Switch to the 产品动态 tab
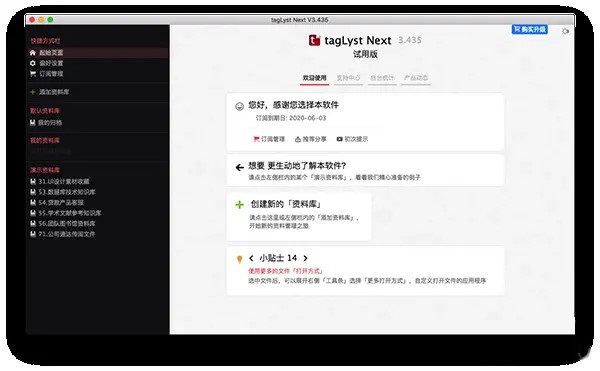The width and height of the screenshot is (600, 371). coord(416,78)
